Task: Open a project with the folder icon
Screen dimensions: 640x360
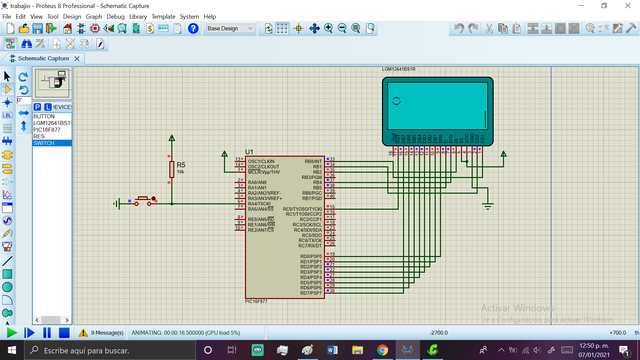Action: click(24, 29)
